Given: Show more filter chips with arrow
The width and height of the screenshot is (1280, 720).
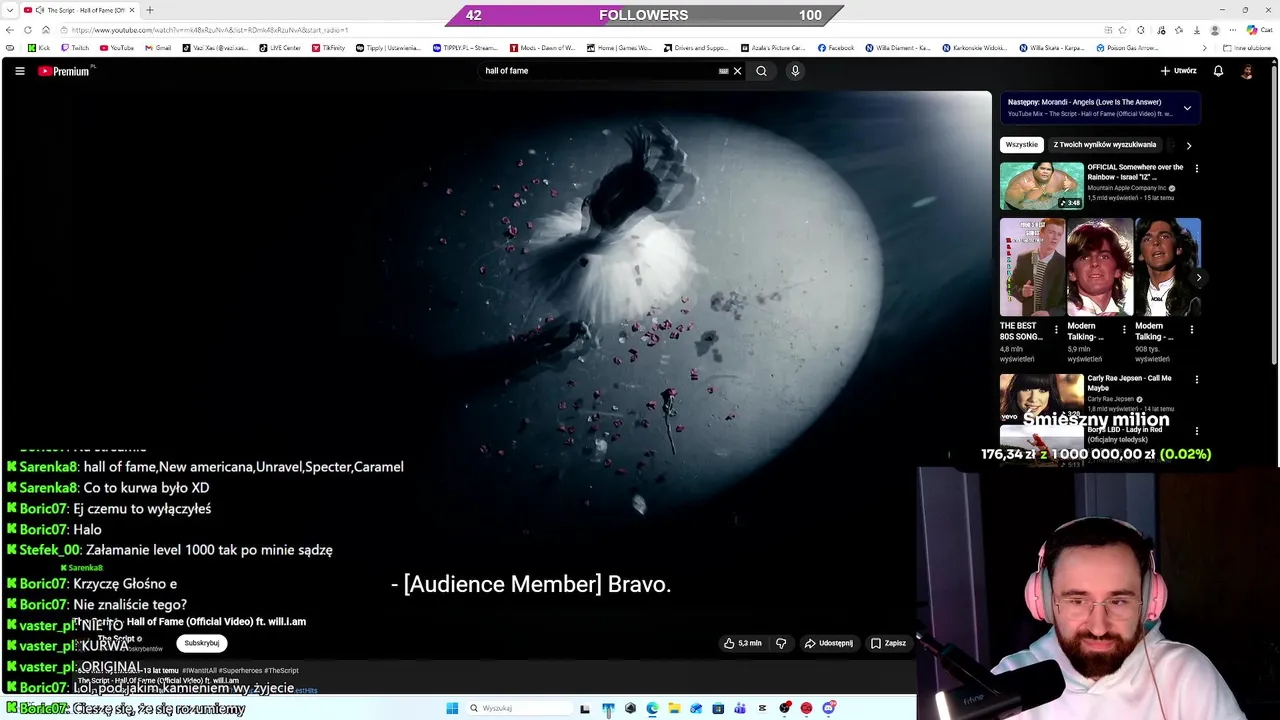Looking at the screenshot, I should (1189, 145).
